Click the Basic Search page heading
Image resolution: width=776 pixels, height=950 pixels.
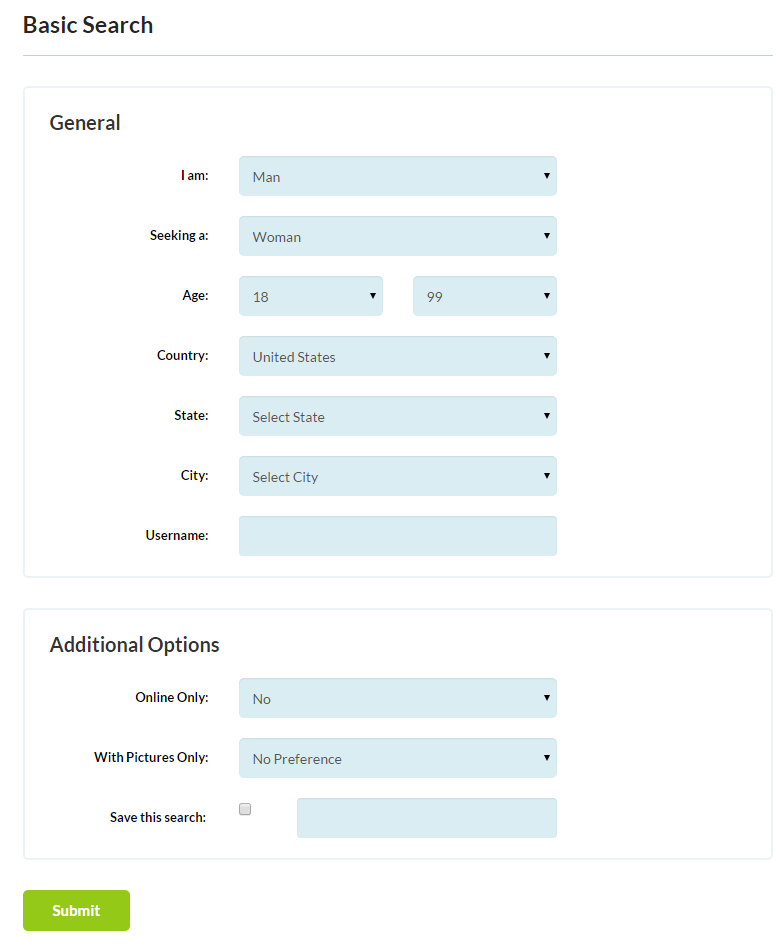click(x=88, y=25)
